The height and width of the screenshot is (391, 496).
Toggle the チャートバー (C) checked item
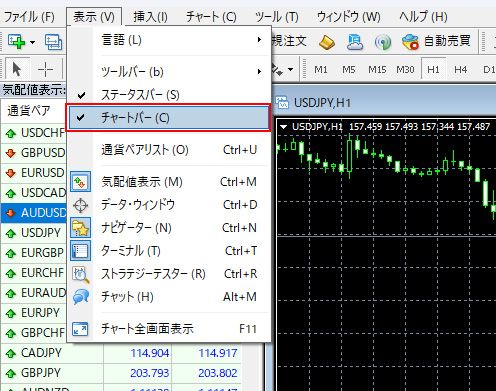[x=168, y=118]
